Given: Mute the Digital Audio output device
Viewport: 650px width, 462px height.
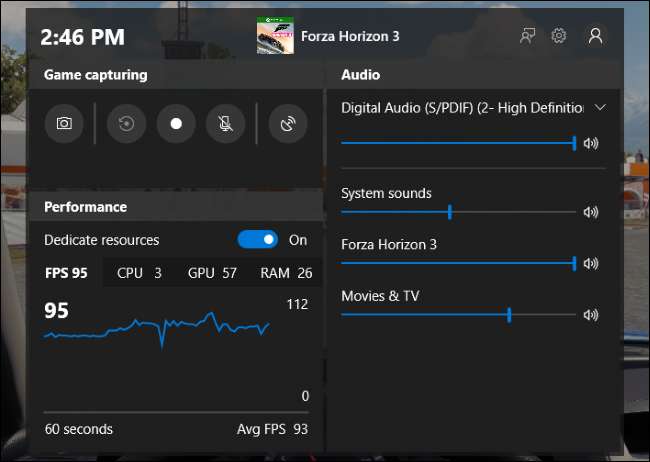Looking at the screenshot, I should pos(591,143).
